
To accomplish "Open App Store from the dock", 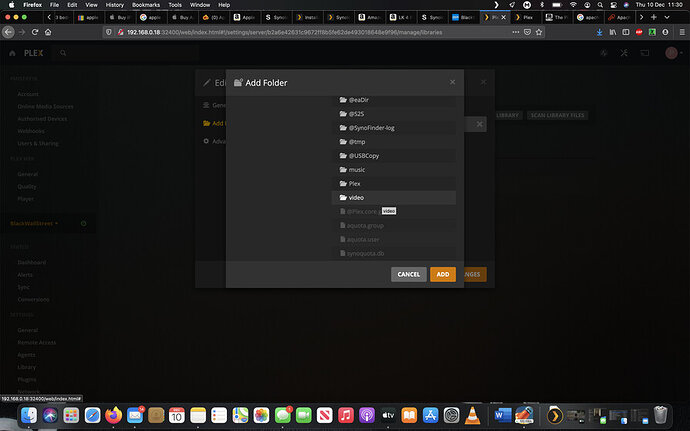I will 430,415.
